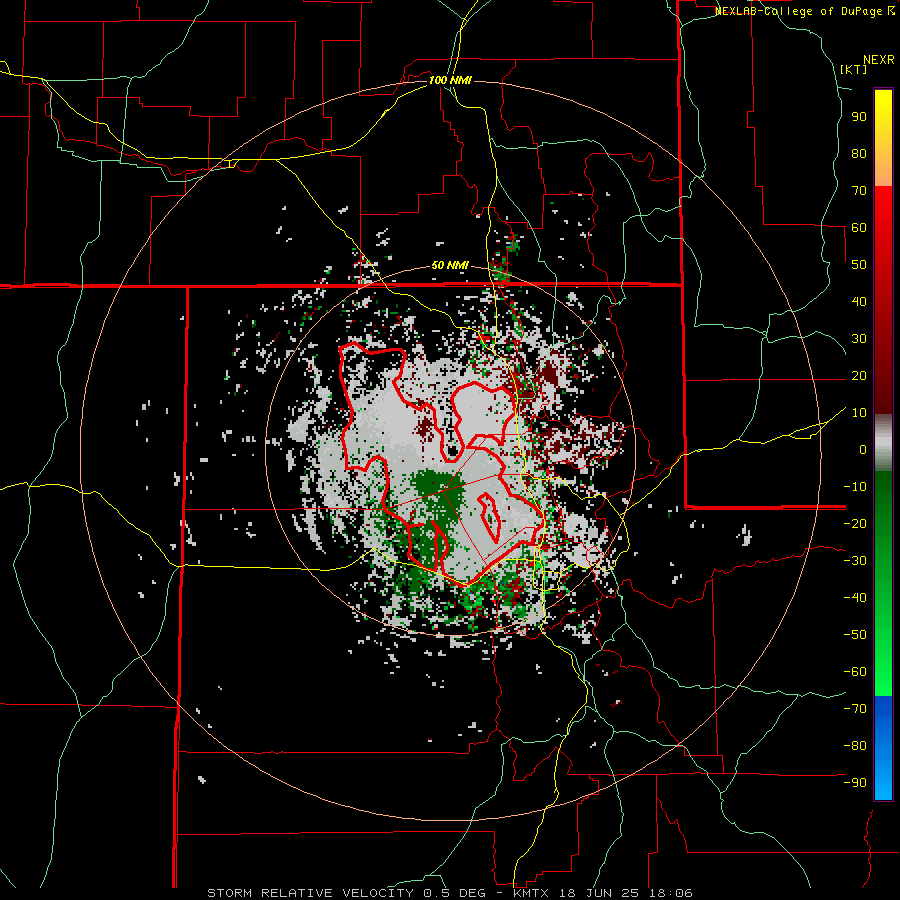Viewport: 900px width, 900px height.
Task: Click the -10 scale value
Action: click(x=855, y=487)
